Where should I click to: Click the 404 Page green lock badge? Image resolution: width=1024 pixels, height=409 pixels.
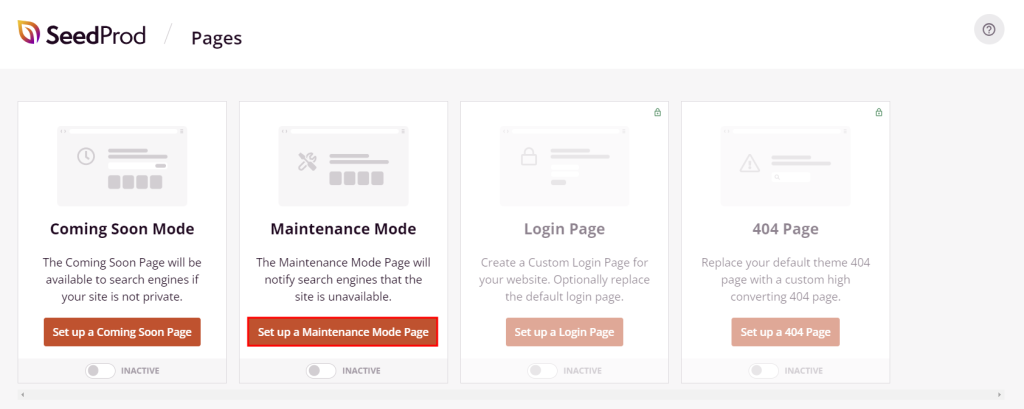coord(878,112)
